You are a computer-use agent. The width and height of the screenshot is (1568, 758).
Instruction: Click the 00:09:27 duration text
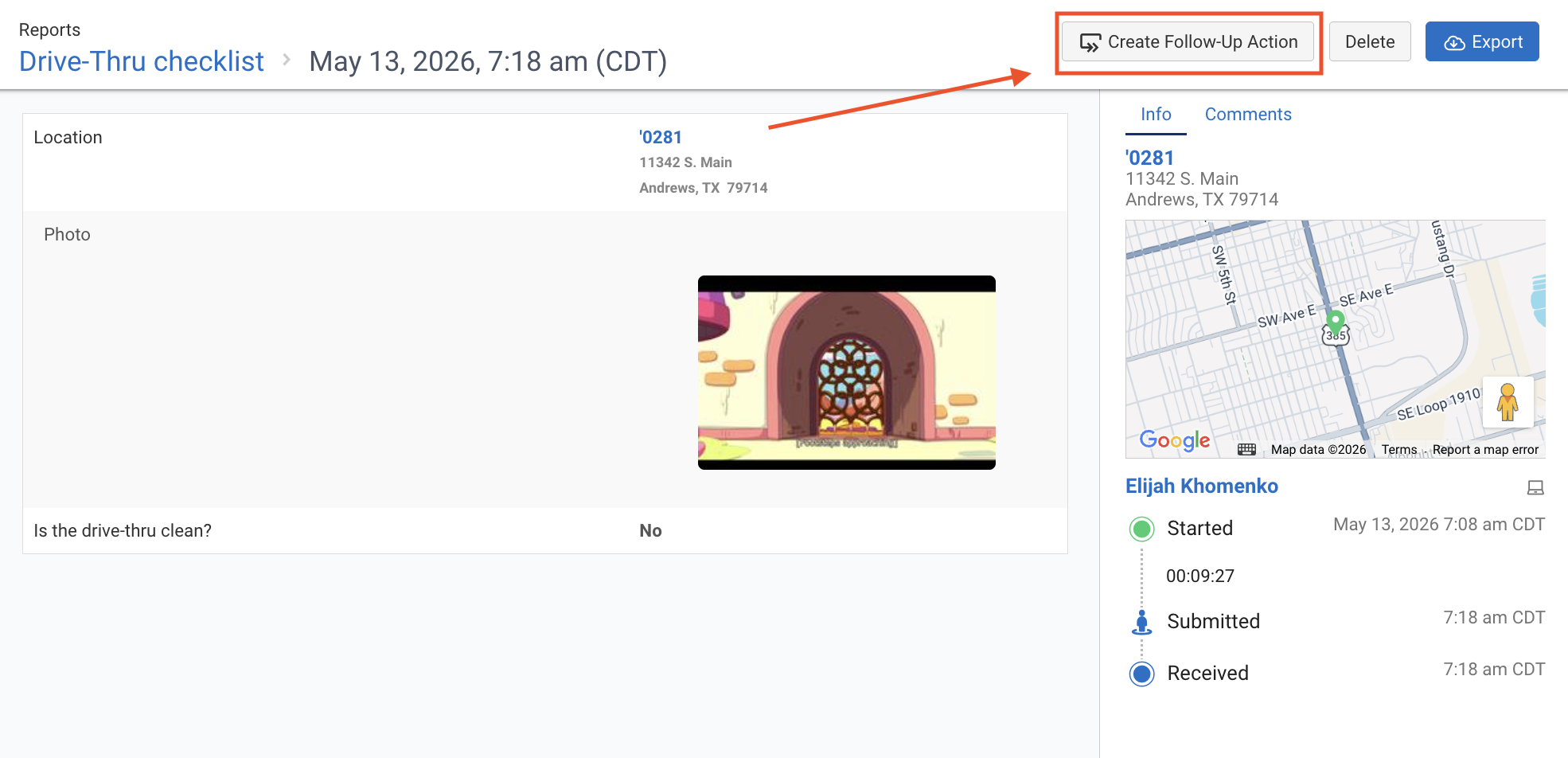1200,576
